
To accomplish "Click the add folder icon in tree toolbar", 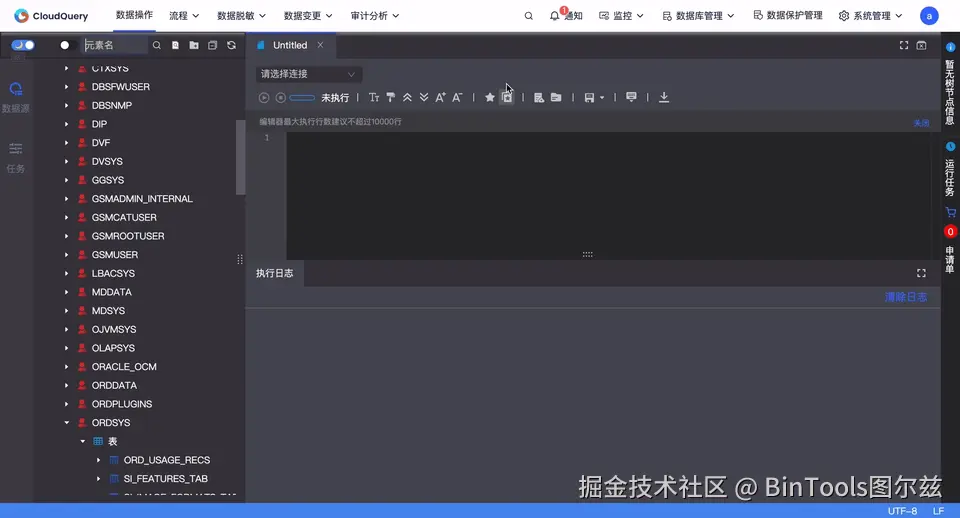I will tap(194, 45).
